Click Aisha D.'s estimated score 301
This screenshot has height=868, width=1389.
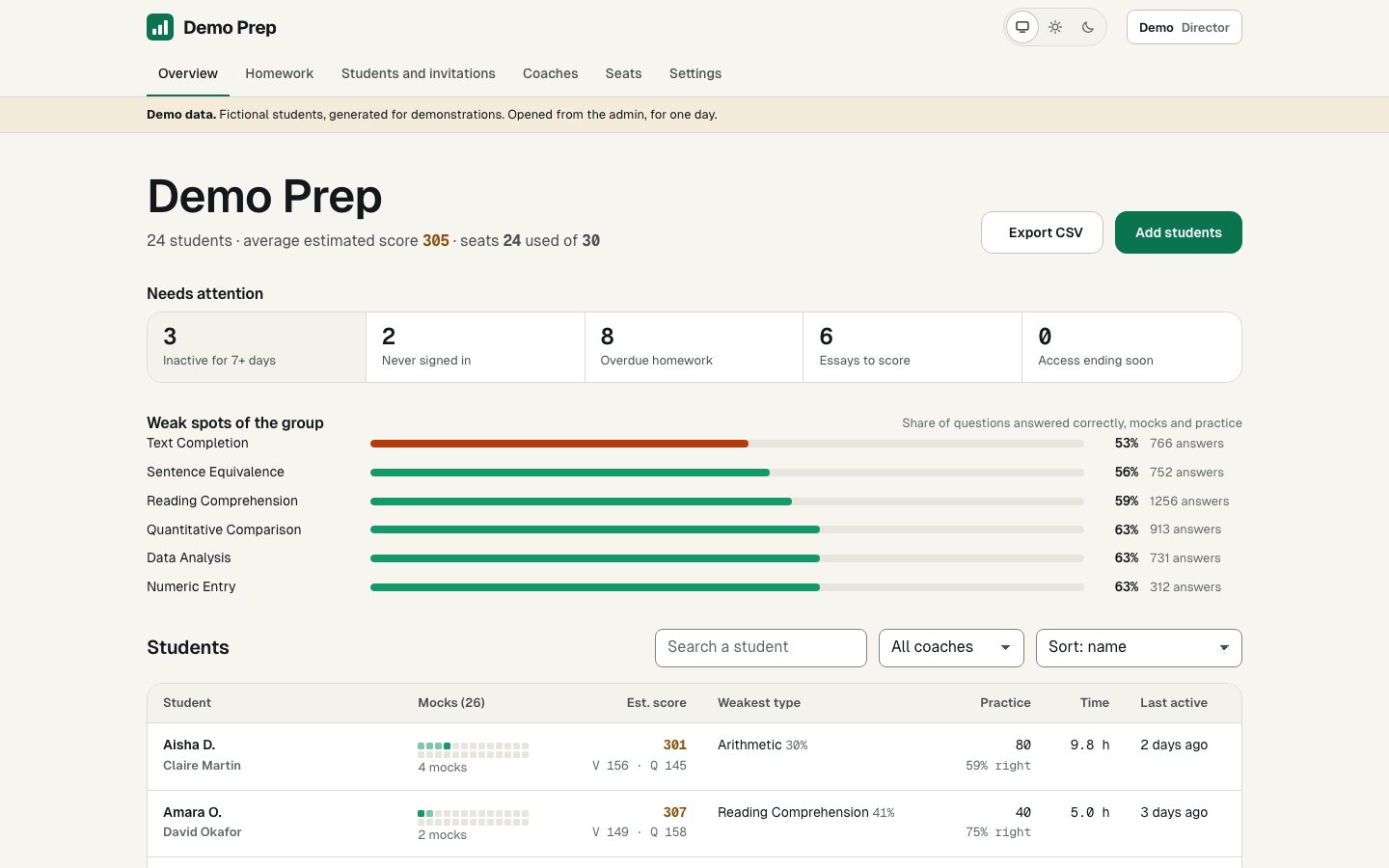tap(675, 745)
